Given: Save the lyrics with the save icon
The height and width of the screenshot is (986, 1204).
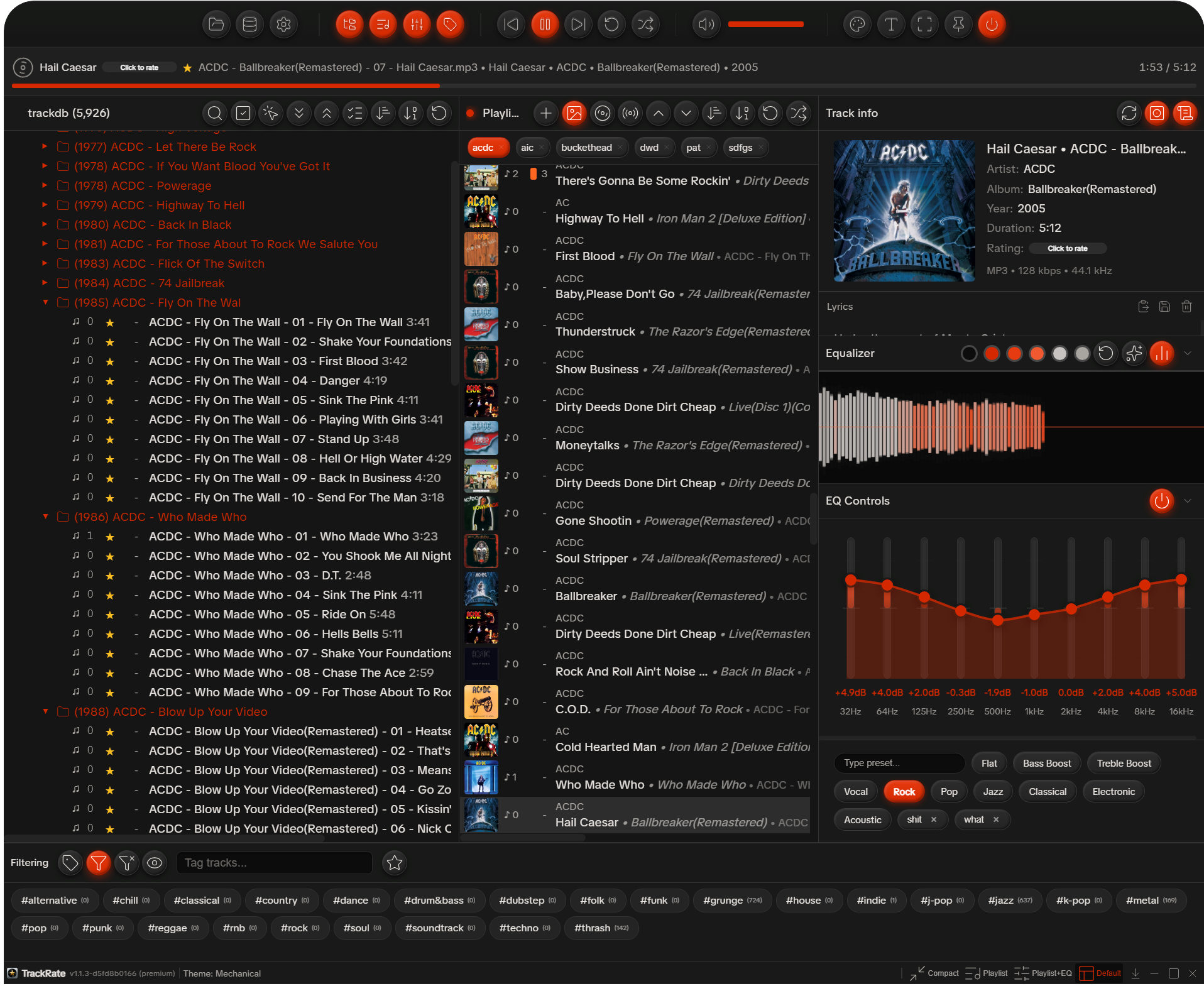Looking at the screenshot, I should click(1164, 307).
